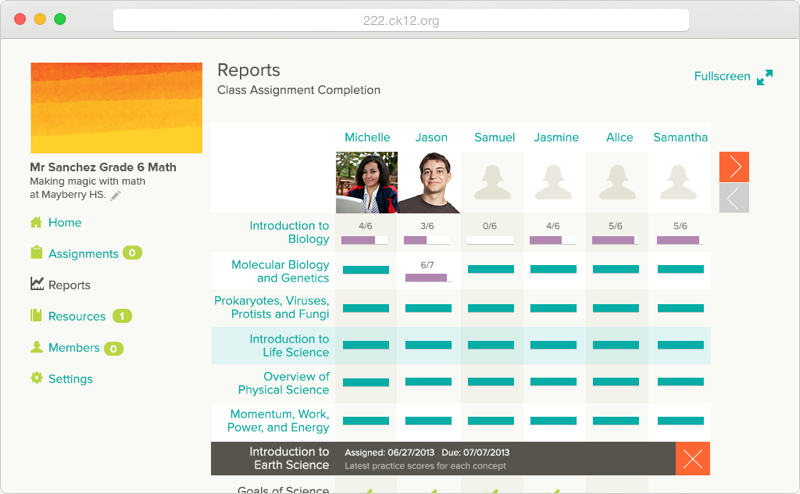
Task: Open student Samantha's name link
Action: pyautogui.click(x=681, y=137)
